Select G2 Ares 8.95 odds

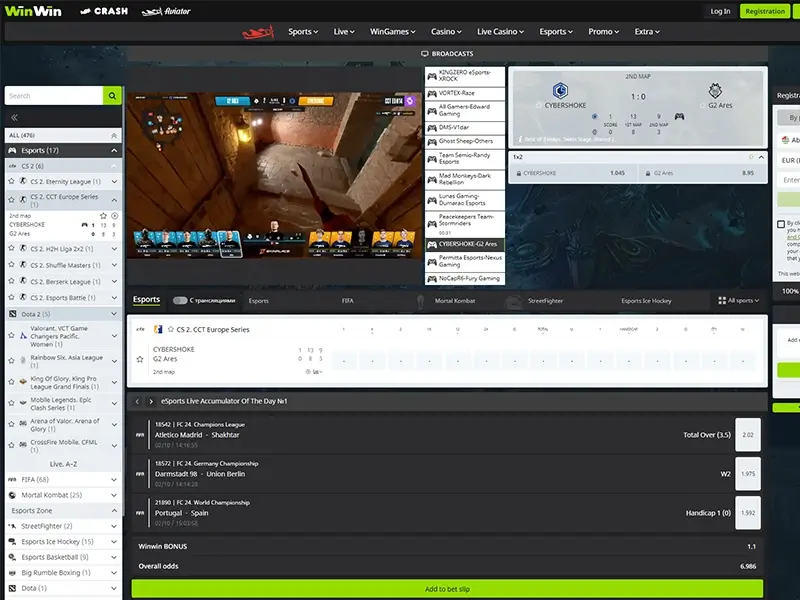click(703, 173)
